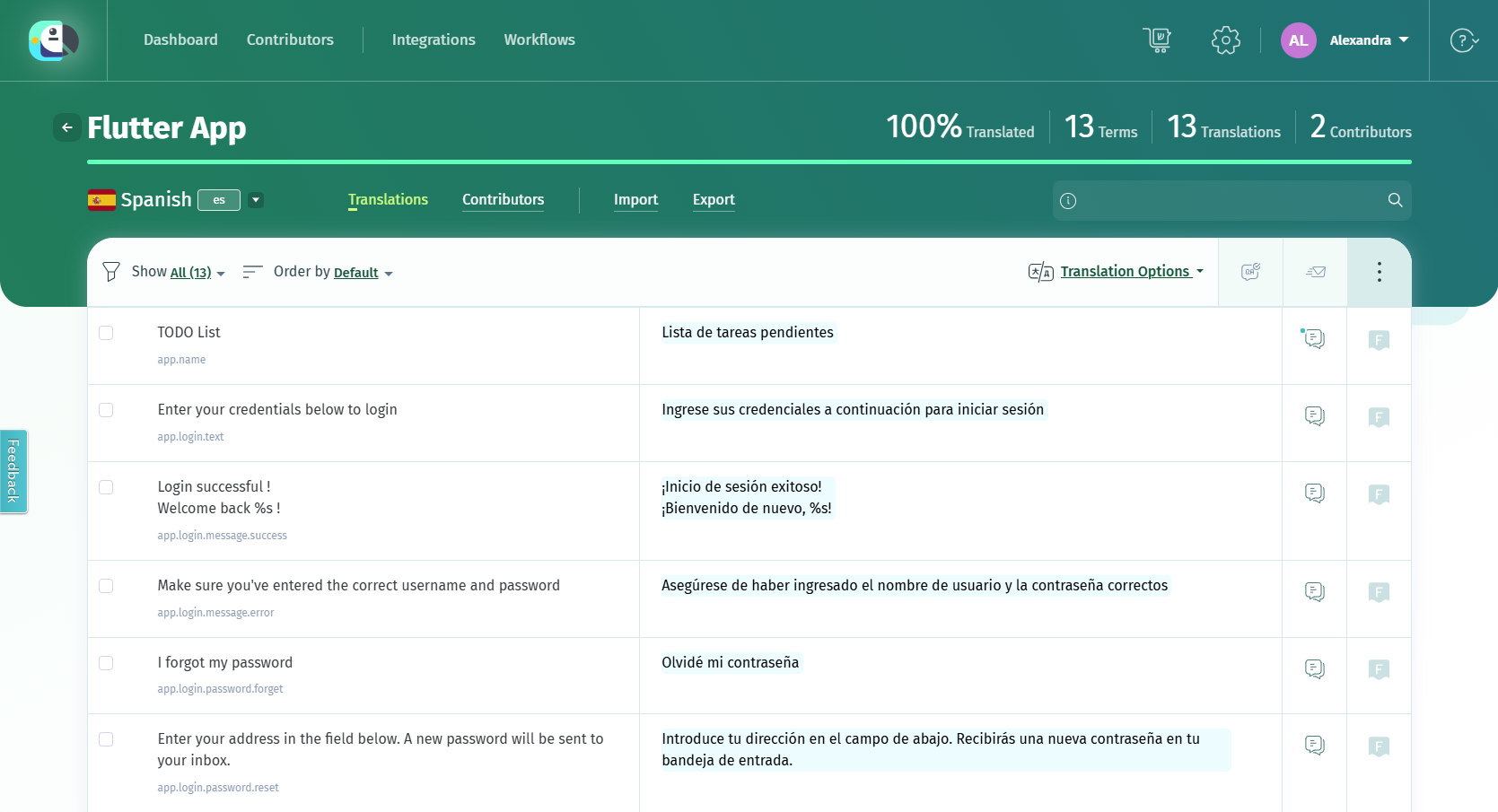Open the help question mark icon
This screenshot has height=812, width=1498.
click(1463, 40)
